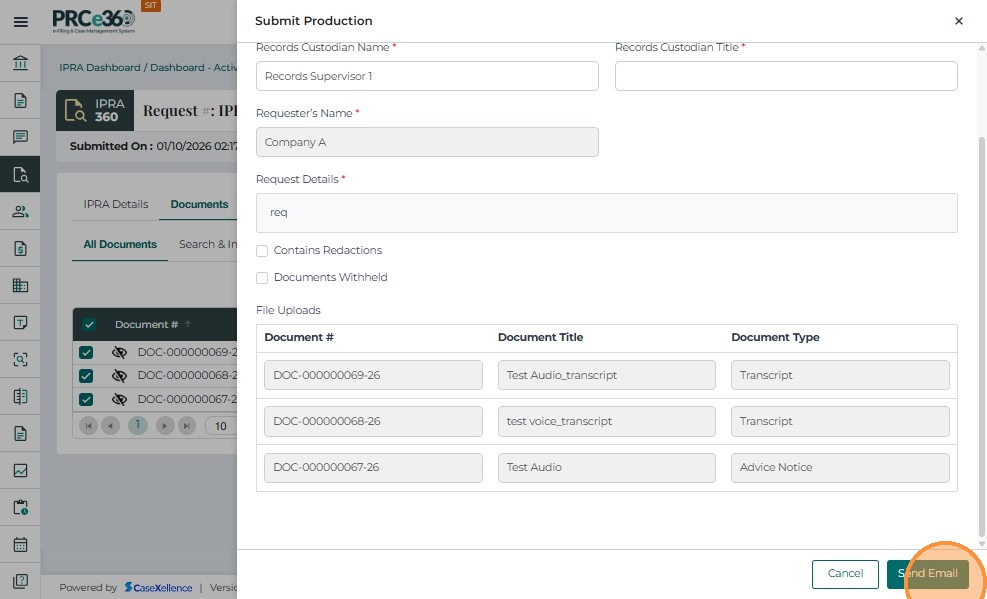Click the chart image sidebar icon

tap(20, 470)
